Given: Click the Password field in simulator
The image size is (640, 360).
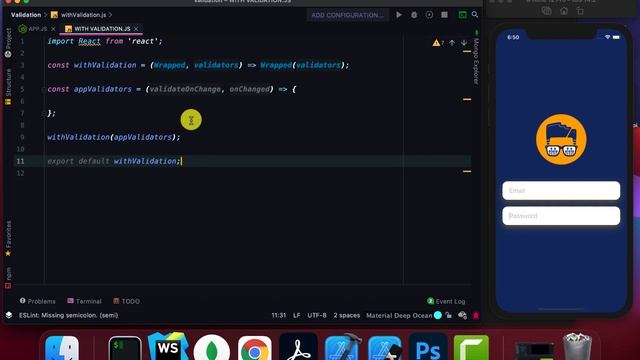Looking at the screenshot, I should pos(561,216).
